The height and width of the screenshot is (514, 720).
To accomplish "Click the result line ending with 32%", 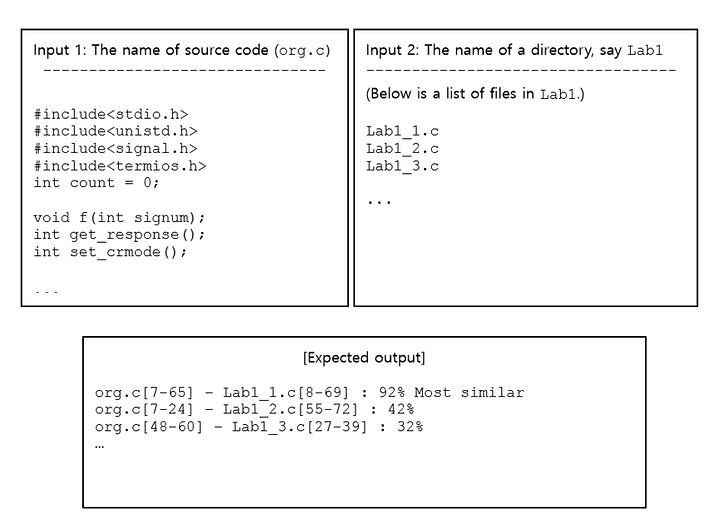I will [259, 427].
